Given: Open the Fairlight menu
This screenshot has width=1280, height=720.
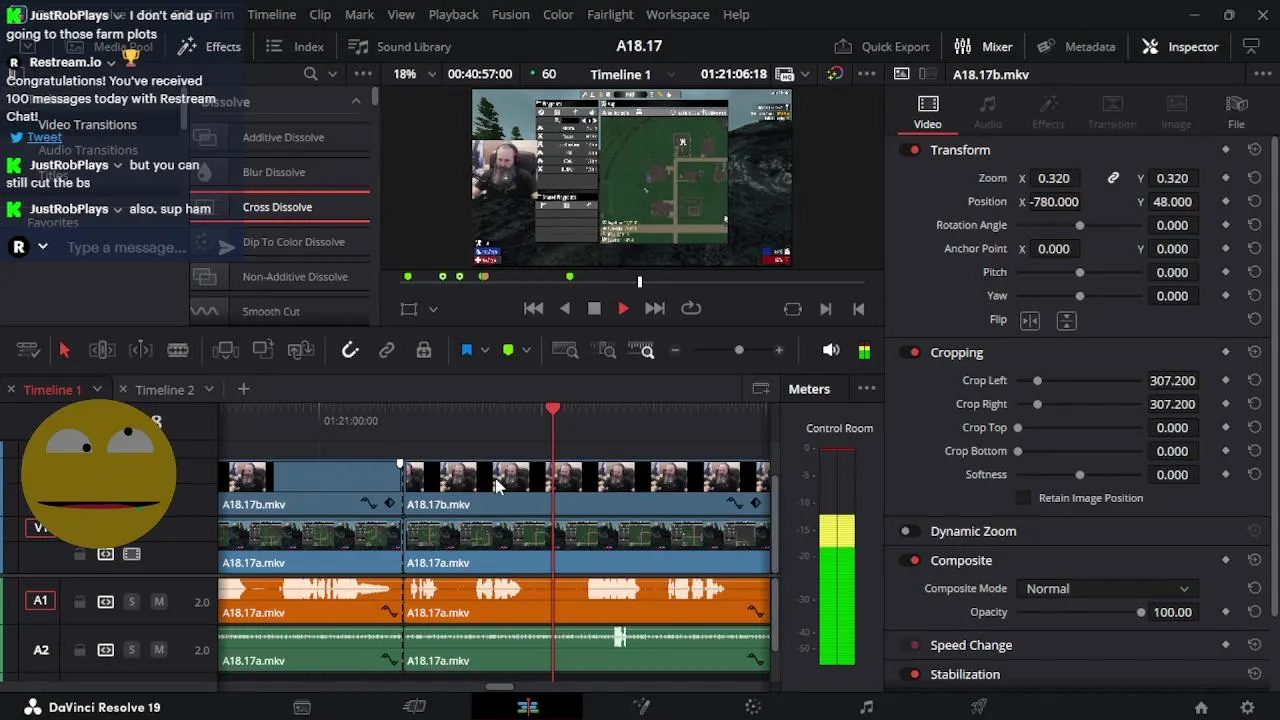Looking at the screenshot, I should pos(610,15).
